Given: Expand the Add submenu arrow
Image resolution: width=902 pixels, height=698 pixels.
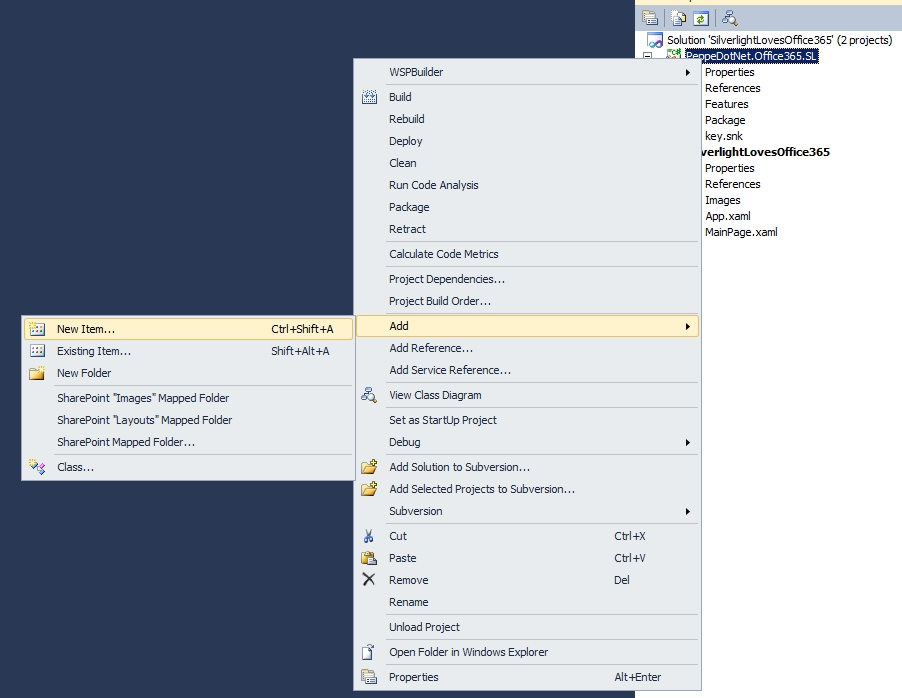Looking at the screenshot, I should point(687,326).
